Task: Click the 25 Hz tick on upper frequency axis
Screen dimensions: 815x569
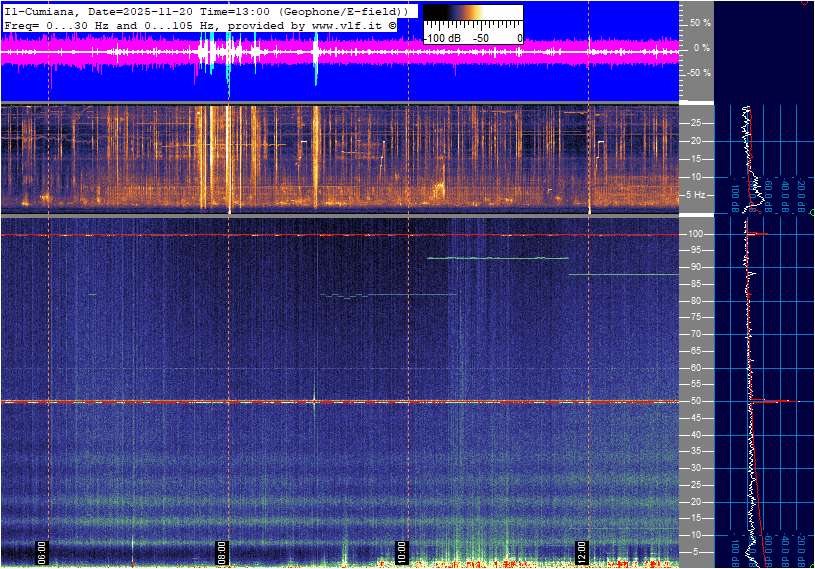Action: click(x=696, y=123)
